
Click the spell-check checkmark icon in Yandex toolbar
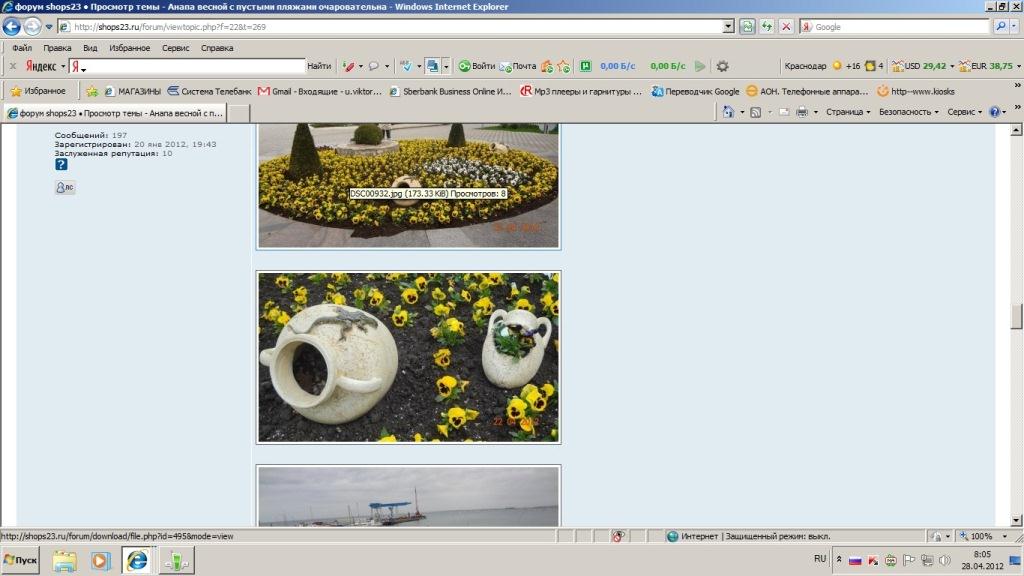[406, 66]
